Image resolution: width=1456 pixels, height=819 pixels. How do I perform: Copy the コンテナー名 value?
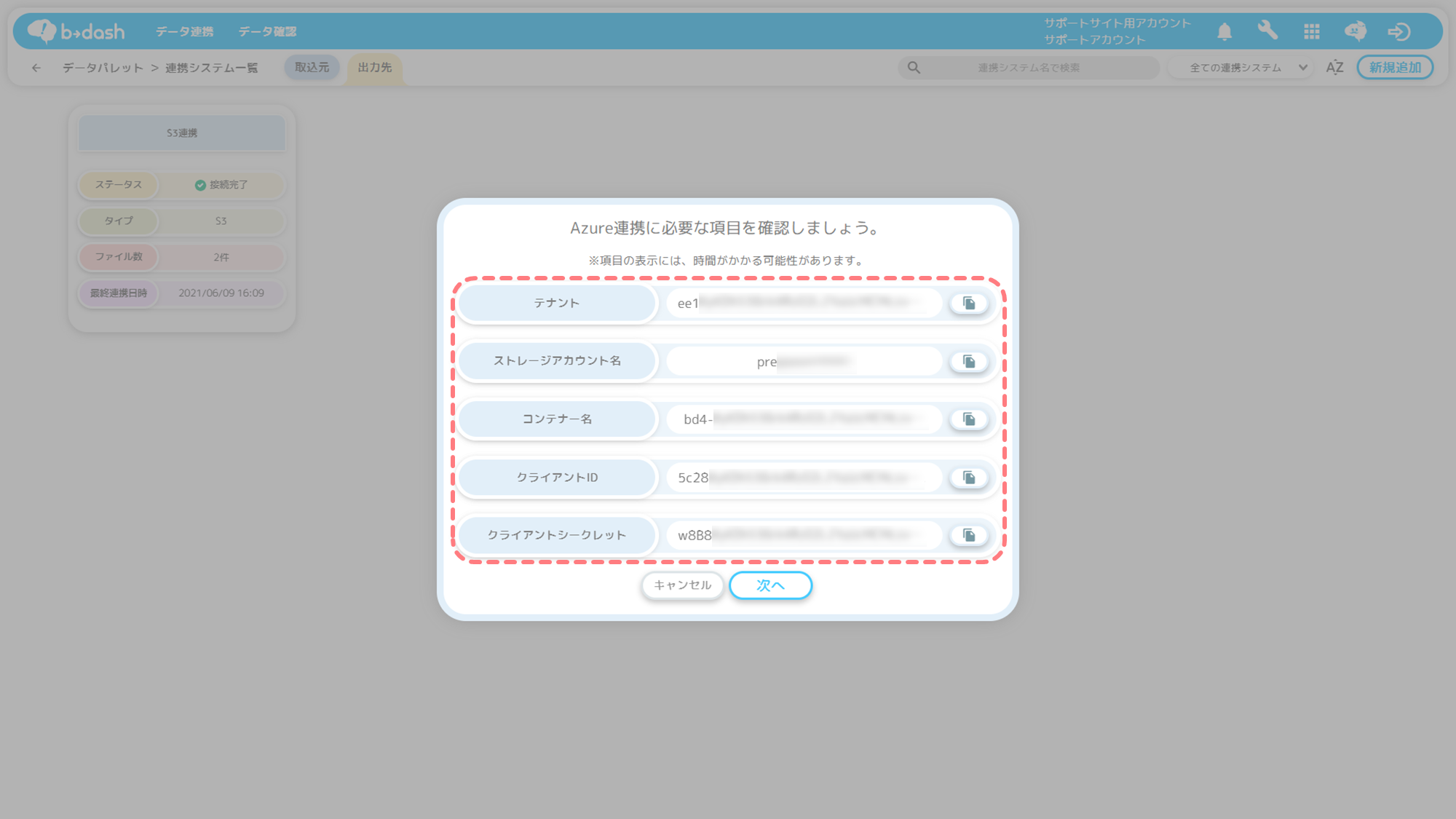point(969,419)
